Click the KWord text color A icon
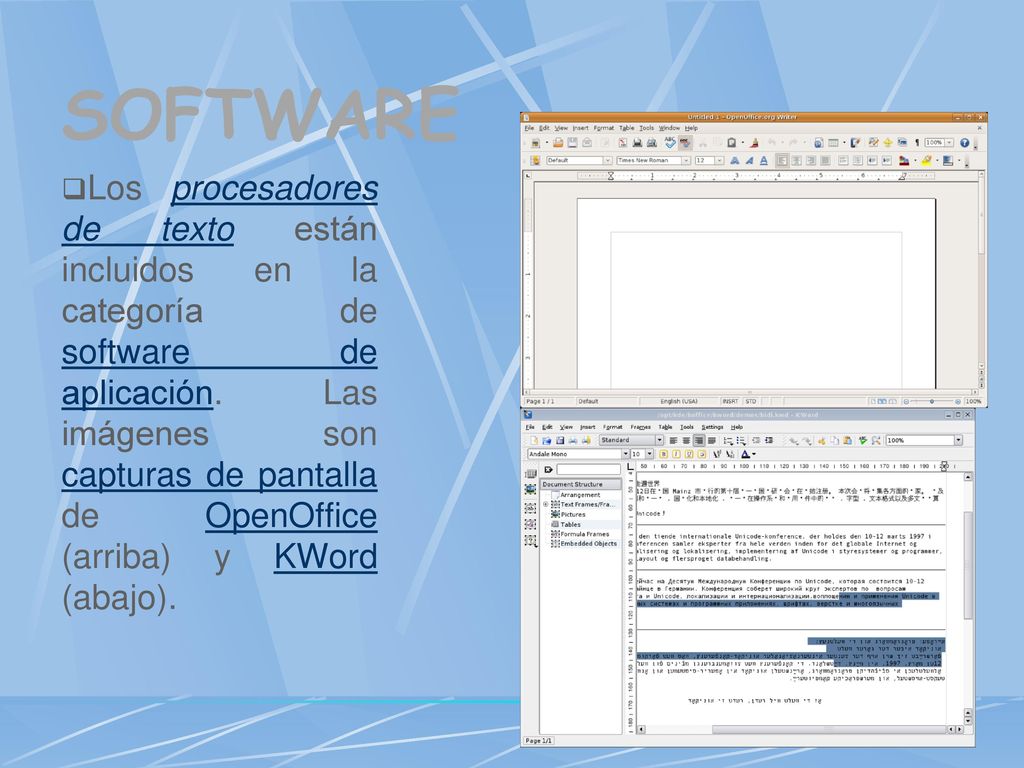Screen dimensions: 1024x768 click(x=745, y=454)
